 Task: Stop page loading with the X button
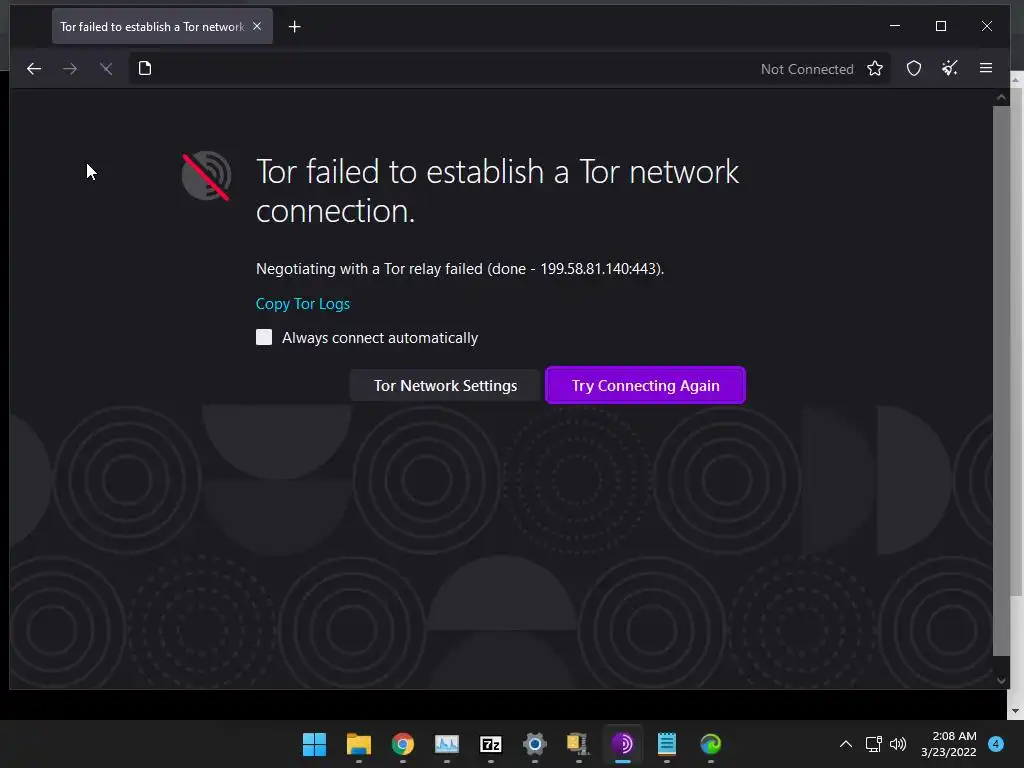tap(106, 69)
